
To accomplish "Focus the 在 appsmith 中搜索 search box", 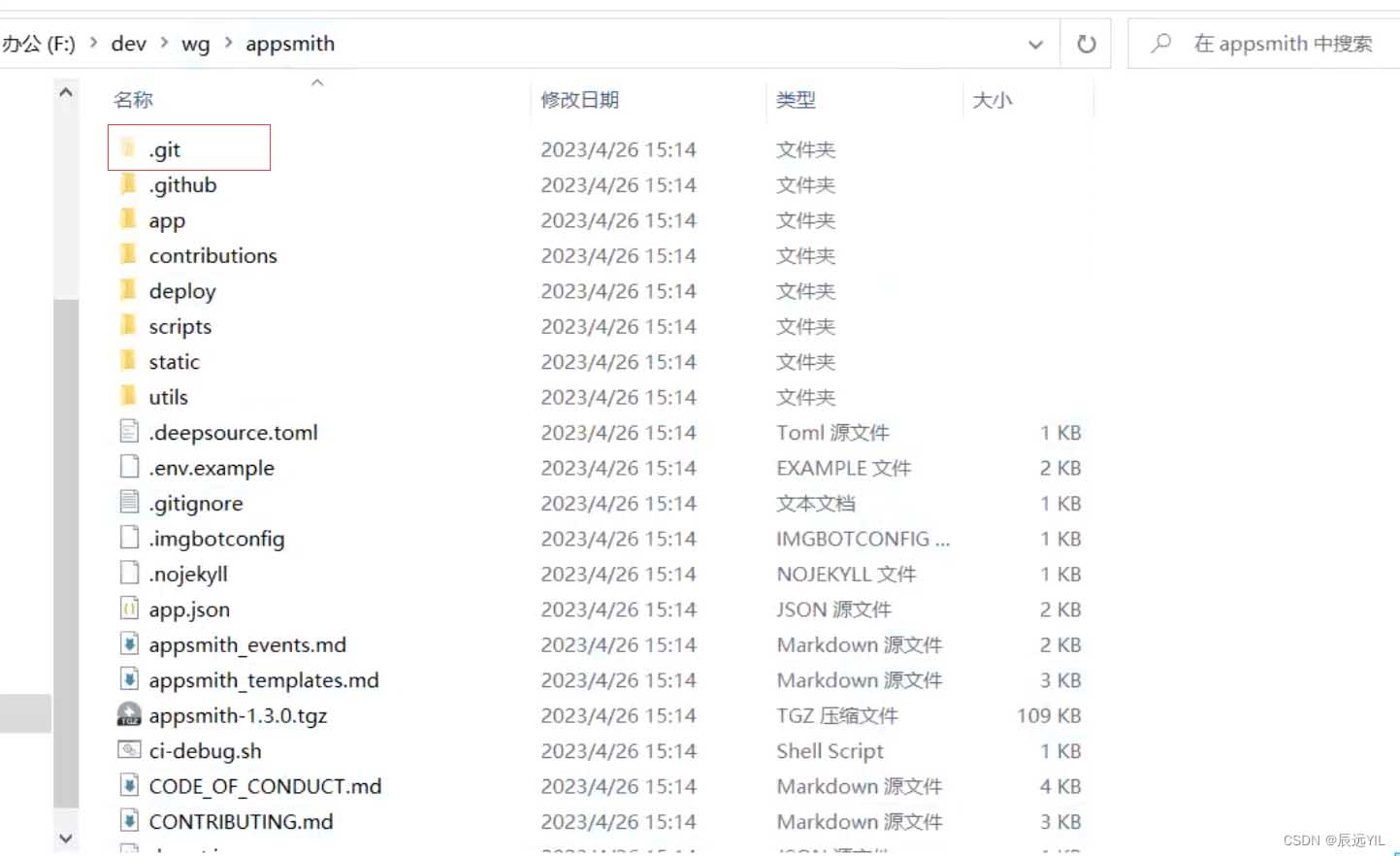I will point(1283,44).
